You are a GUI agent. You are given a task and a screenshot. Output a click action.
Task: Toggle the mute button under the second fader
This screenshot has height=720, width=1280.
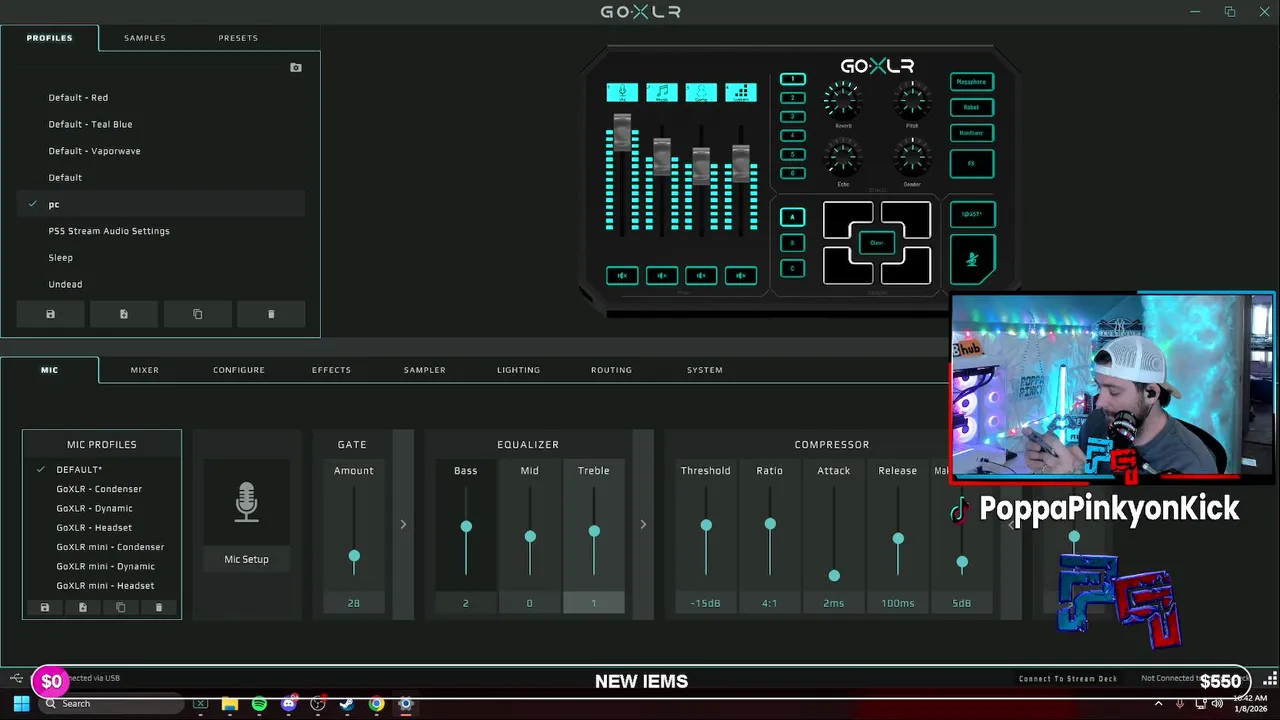click(x=661, y=276)
